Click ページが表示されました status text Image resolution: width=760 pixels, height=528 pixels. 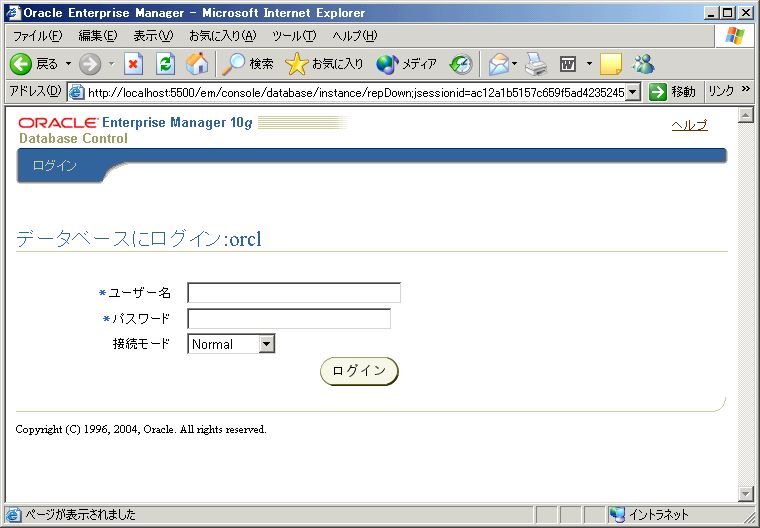point(80,514)
